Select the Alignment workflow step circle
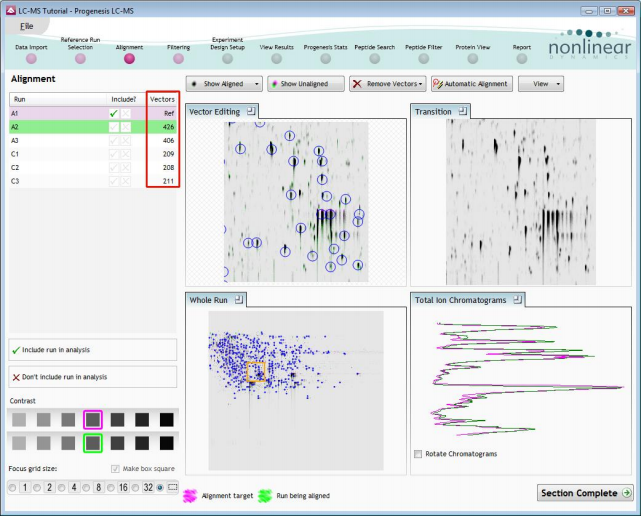The image size is (641, 516). (x=129, y=58)
